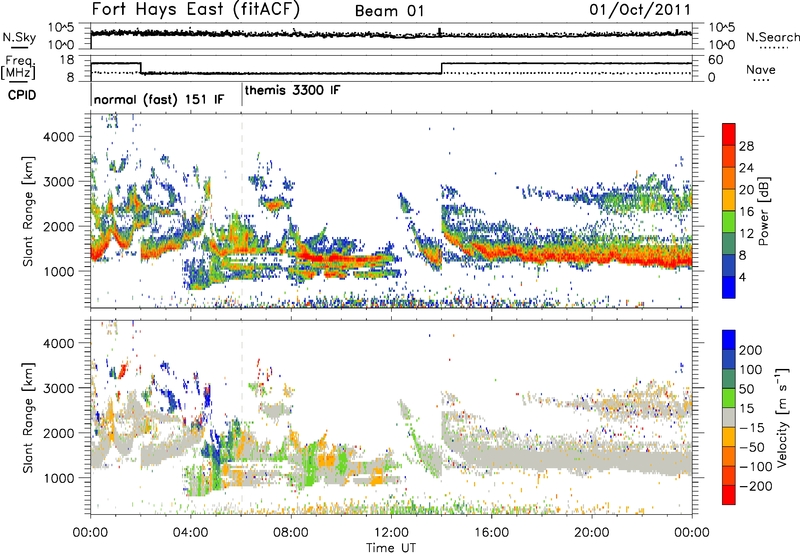800x554 pixels.
Task: Click the '60' Nave axis tick
Action: (716, 60)
